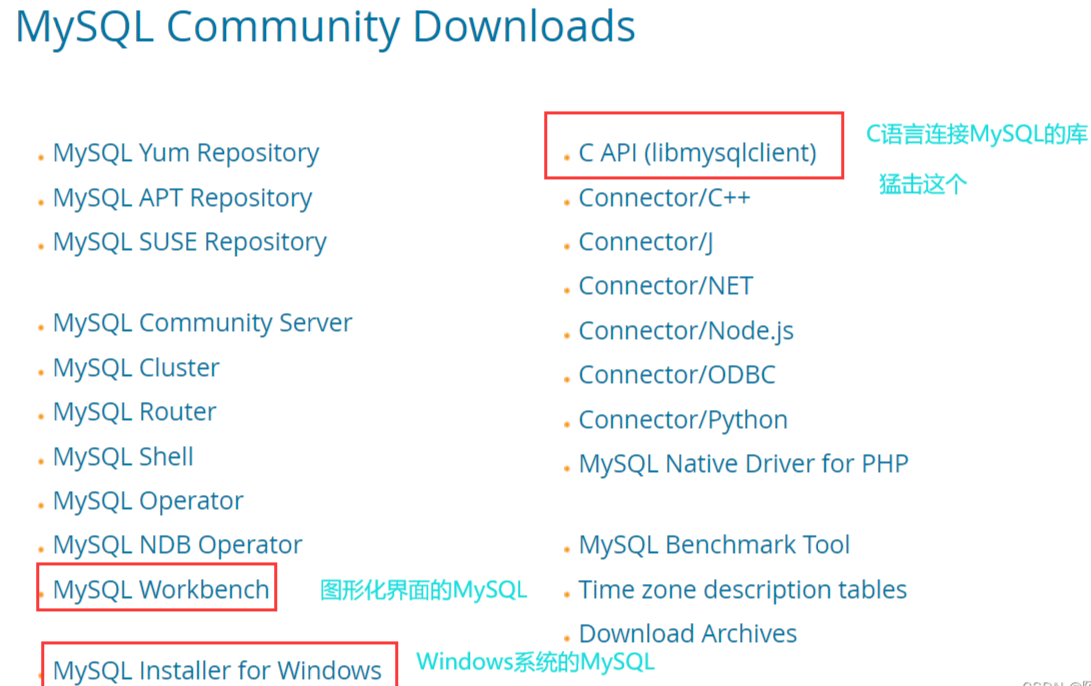This screenshot has height=686, width=1091.
Task: Open MySQL Native Driver for PHP link
Action: tap(744, 464)
